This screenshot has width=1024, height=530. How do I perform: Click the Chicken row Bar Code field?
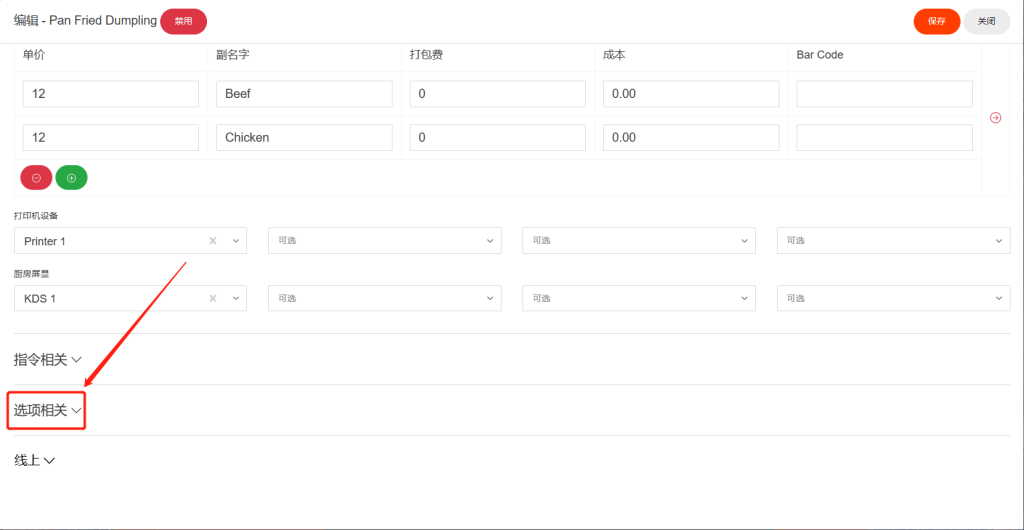(884, 138)
